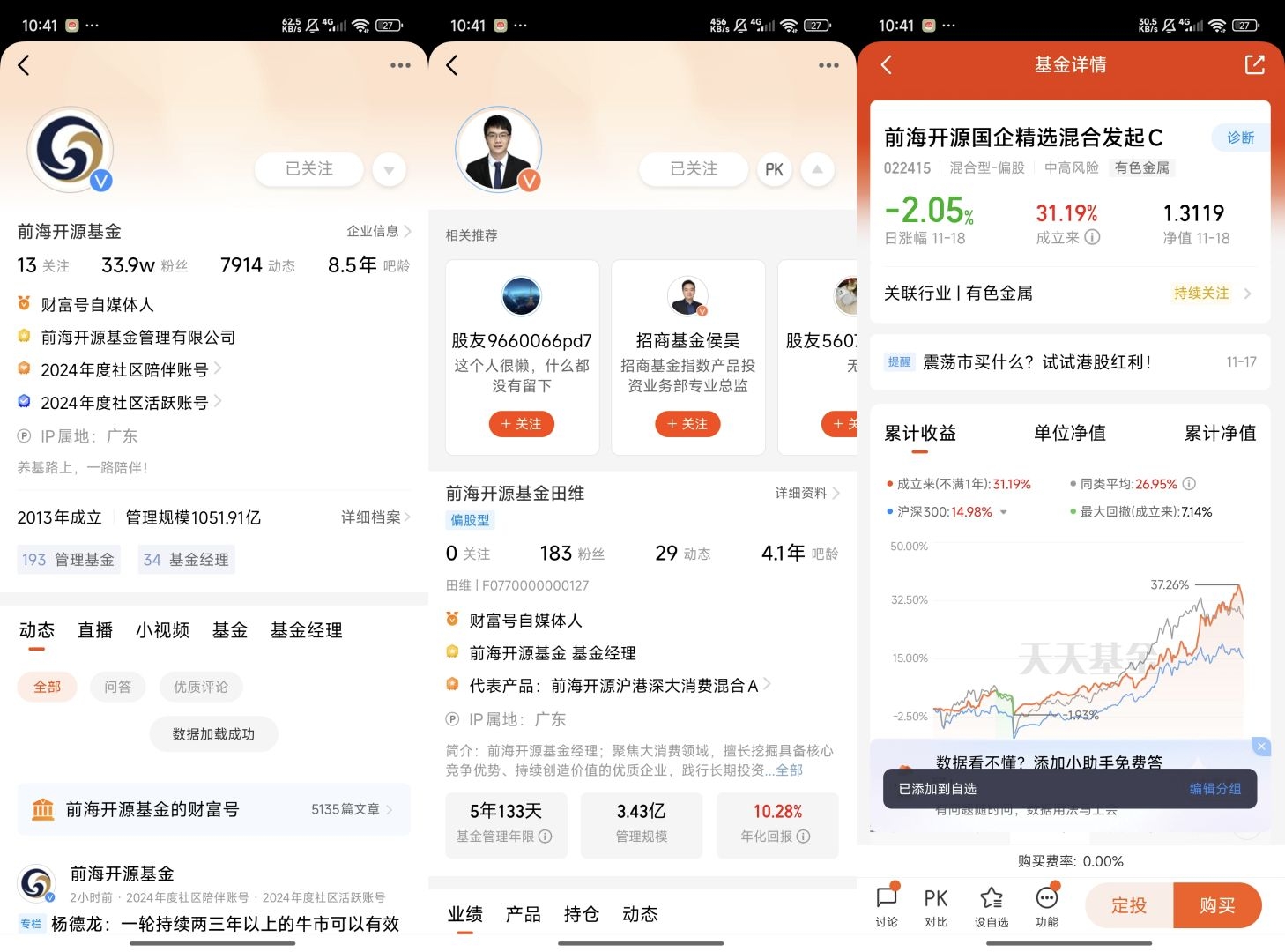The width and height of the screenshot is (1285, 952).
Task: Tap 购买 button
Action: (x=1217, y=905)
